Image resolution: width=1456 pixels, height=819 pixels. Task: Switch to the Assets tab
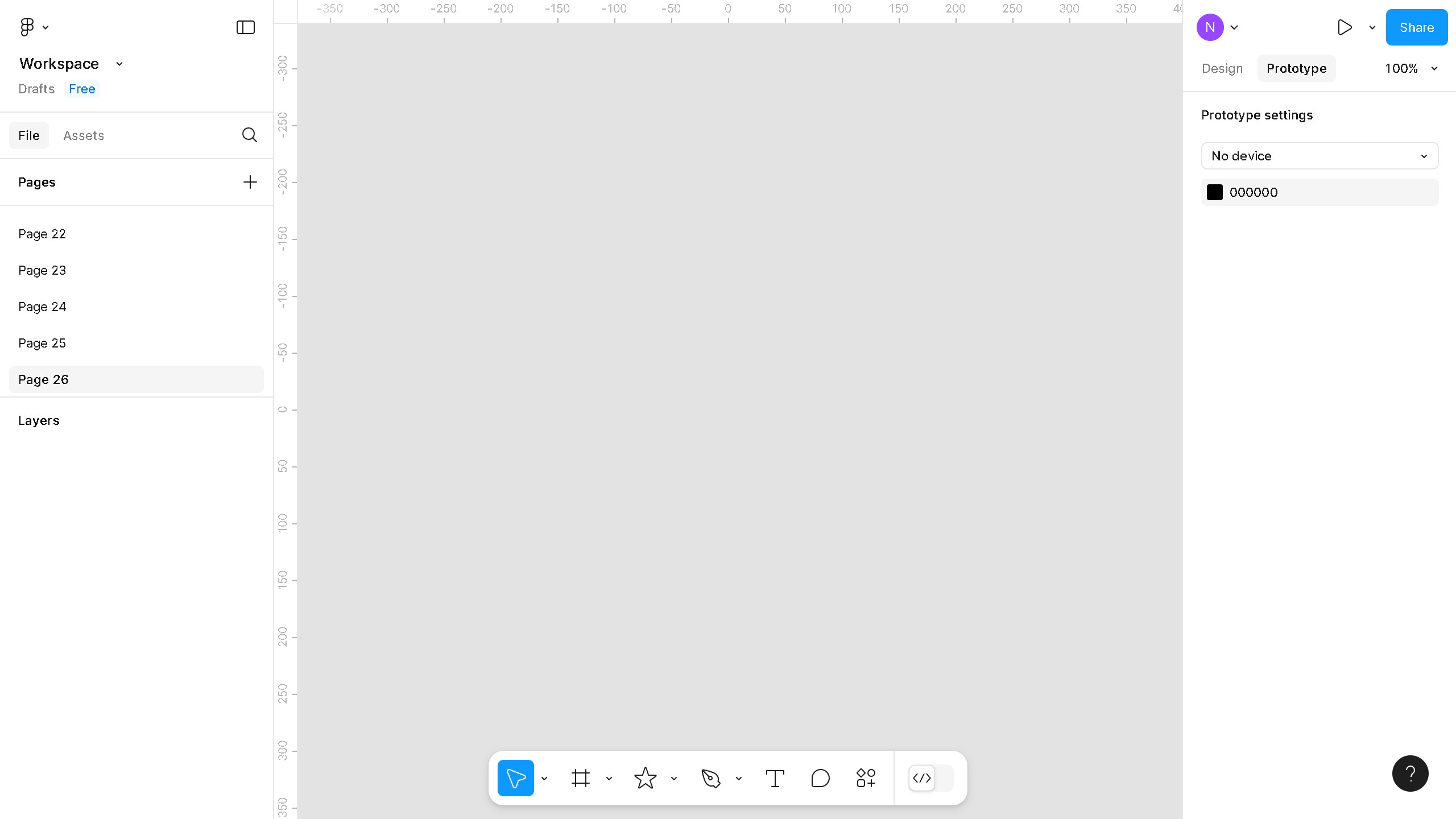click(x=84, y=135)
